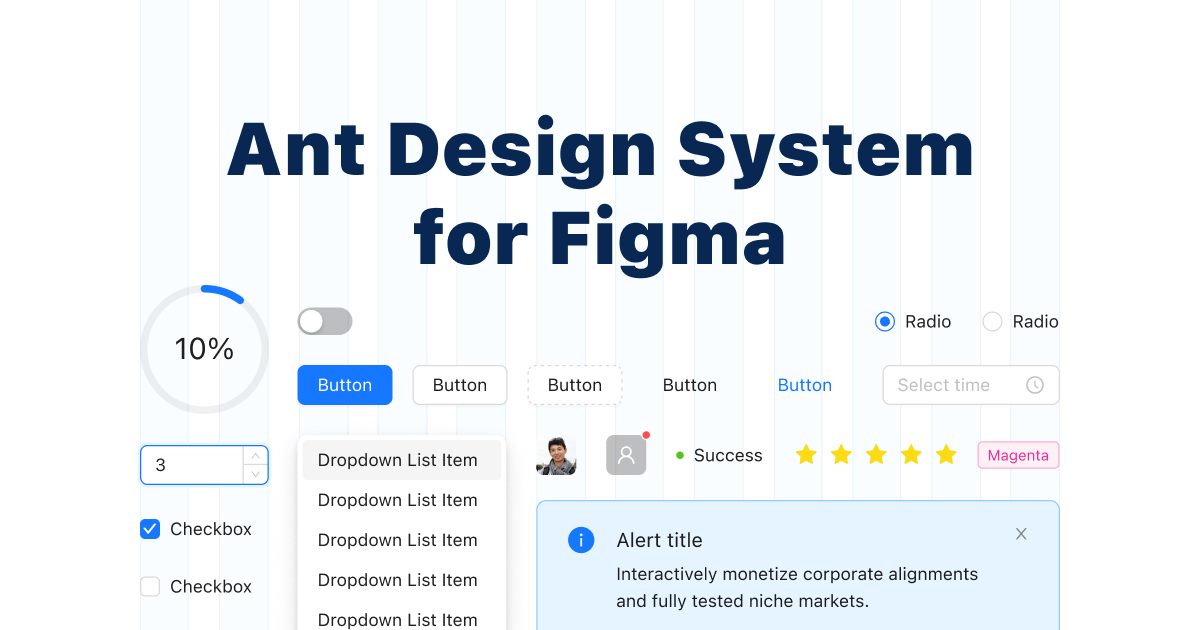Select the unselected Radio button

pos(992,321)
